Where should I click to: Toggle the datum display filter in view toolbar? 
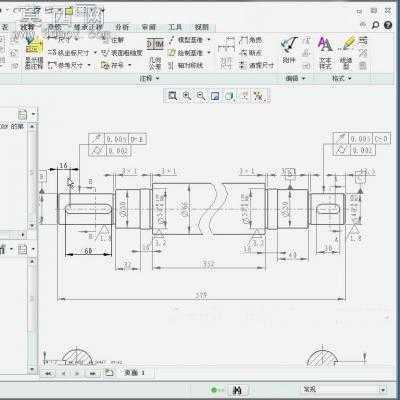point(244,96)
